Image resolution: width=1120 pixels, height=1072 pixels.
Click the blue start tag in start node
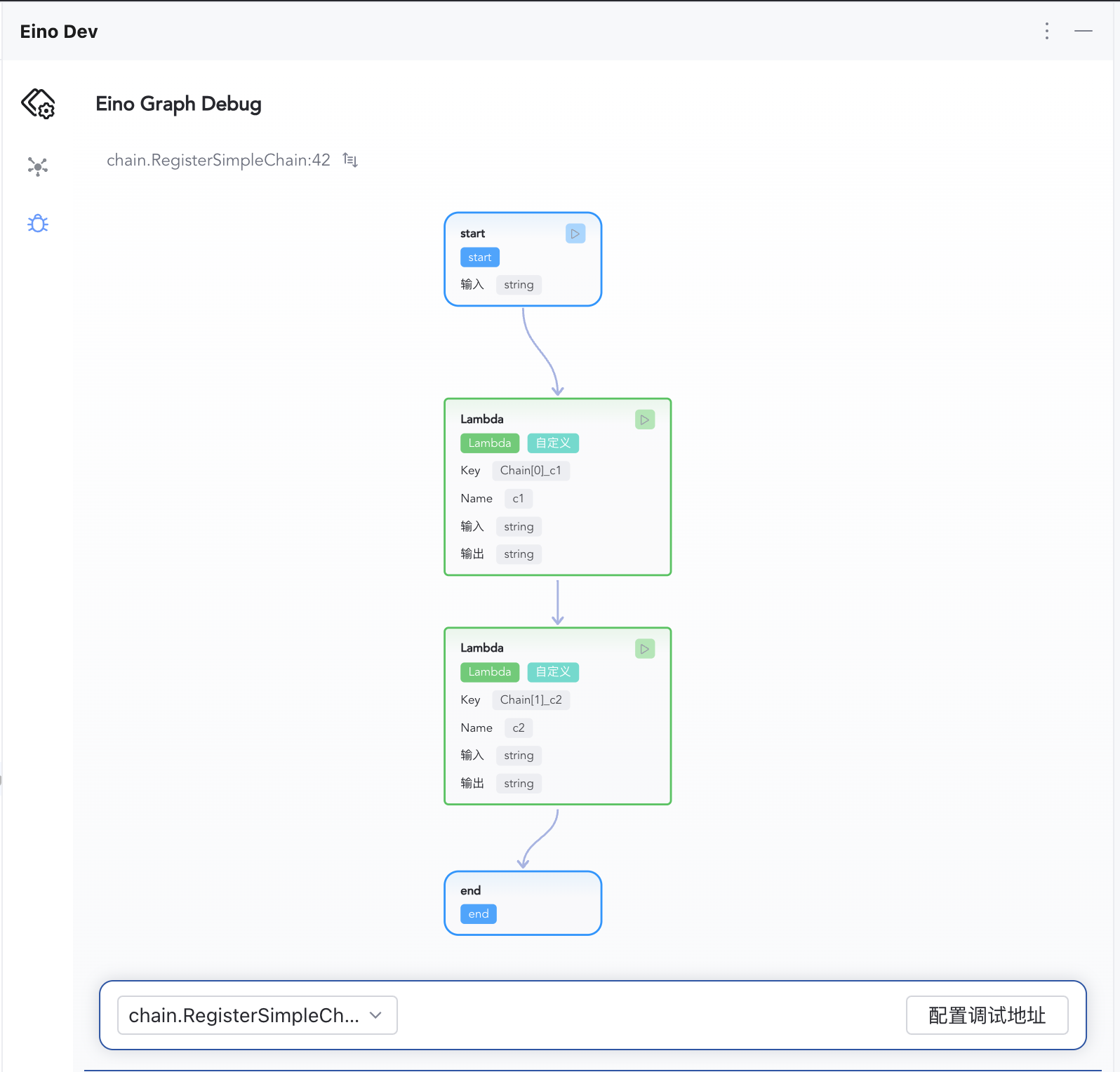coord(480,257)
